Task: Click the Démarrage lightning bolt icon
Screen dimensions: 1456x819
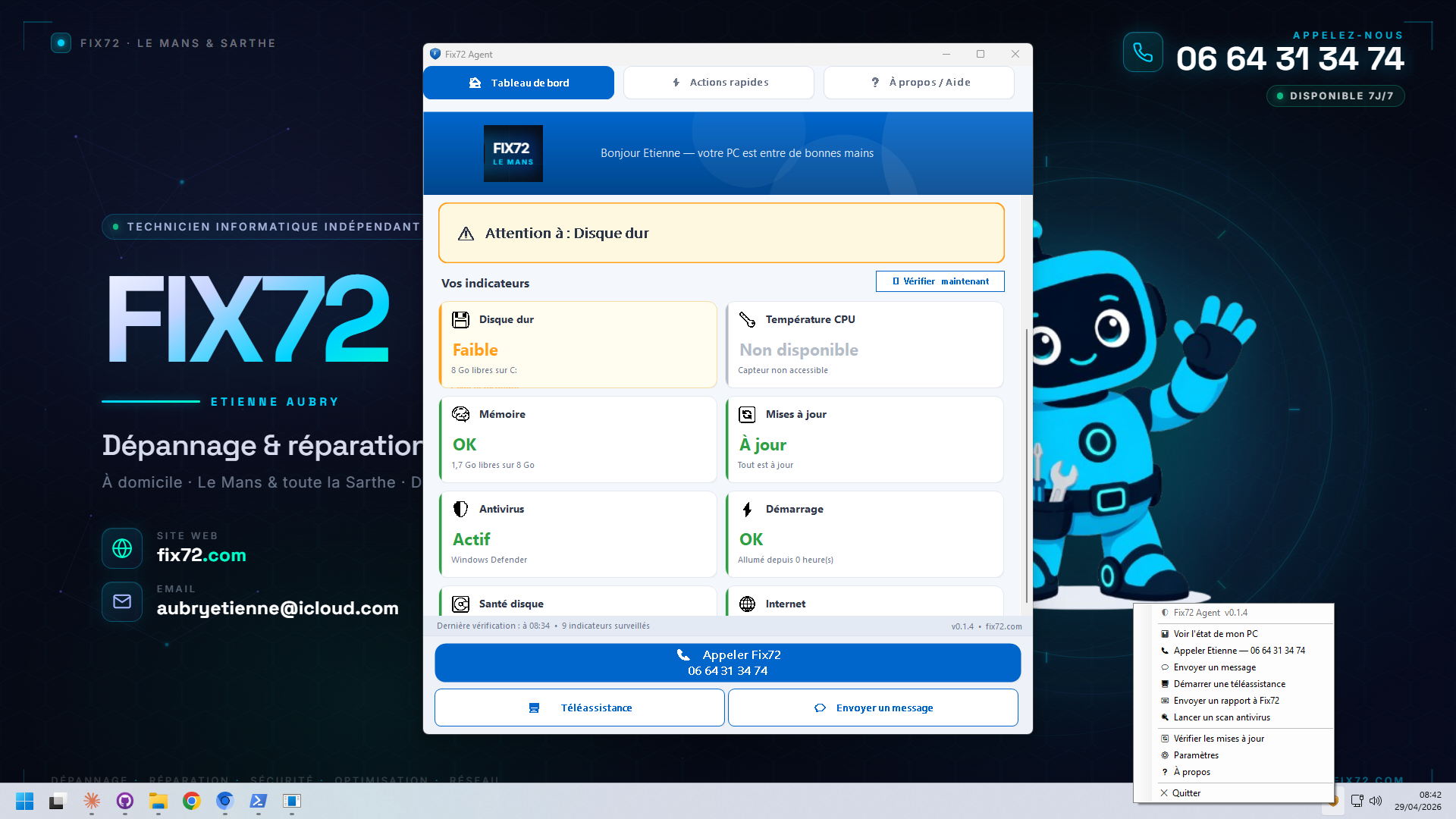Action: click(x=747, y=509)
